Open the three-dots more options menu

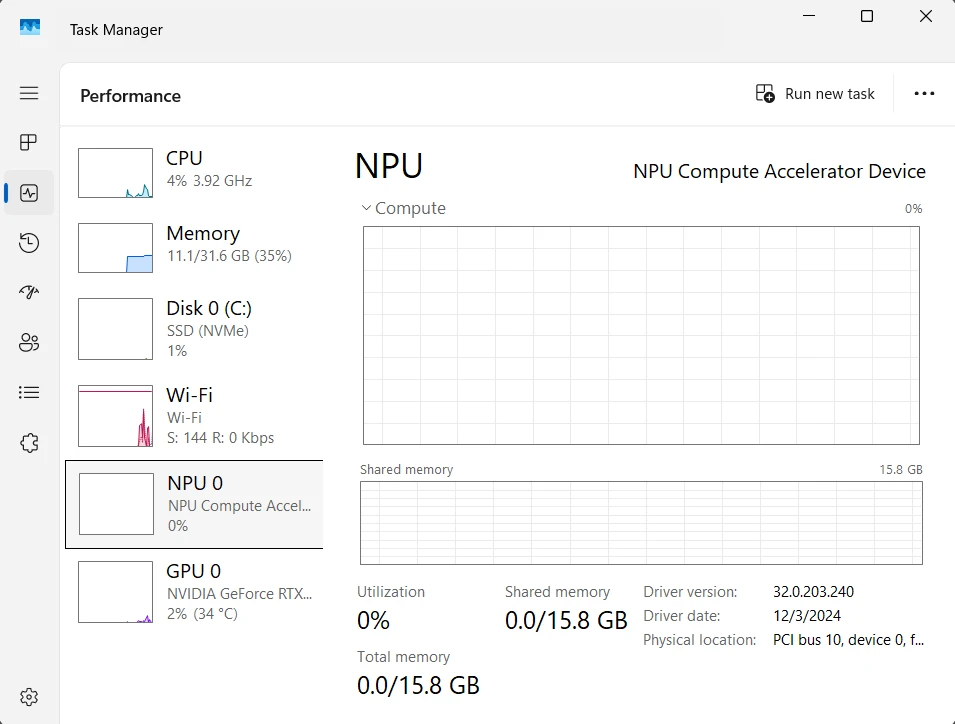point(924,94)
